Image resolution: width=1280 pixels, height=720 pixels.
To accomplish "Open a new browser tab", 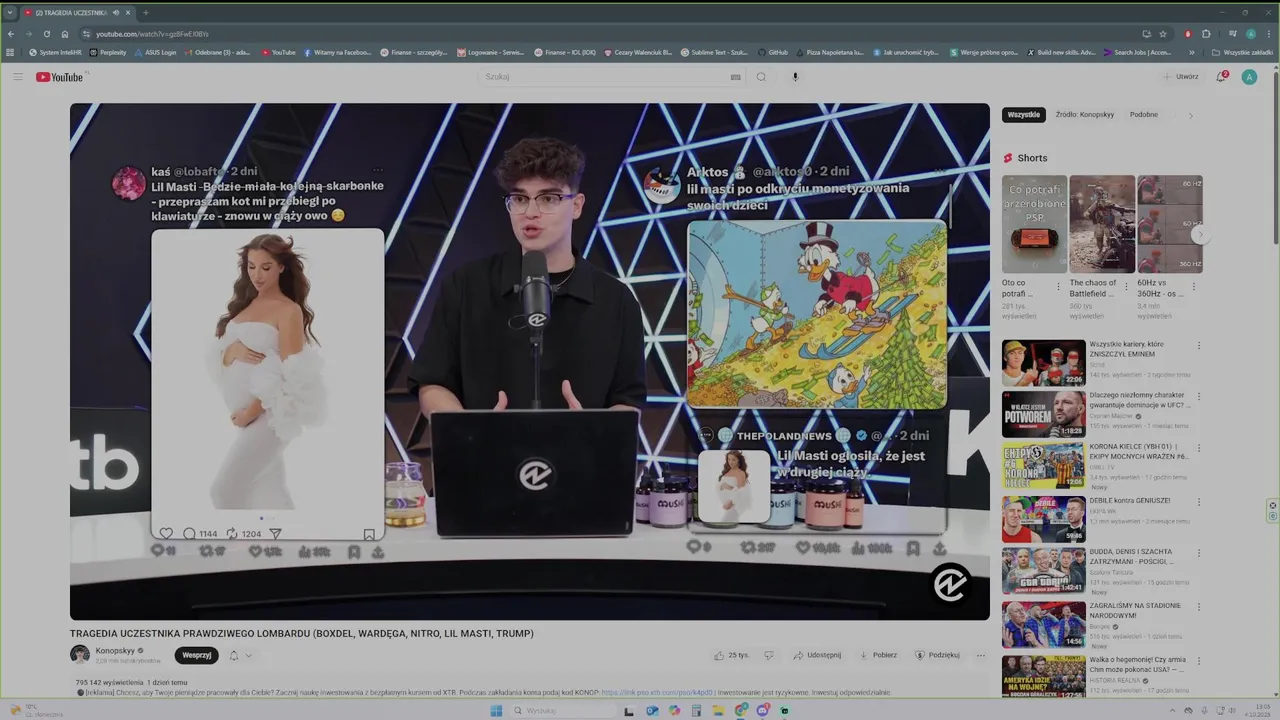I will click(145, 13).
